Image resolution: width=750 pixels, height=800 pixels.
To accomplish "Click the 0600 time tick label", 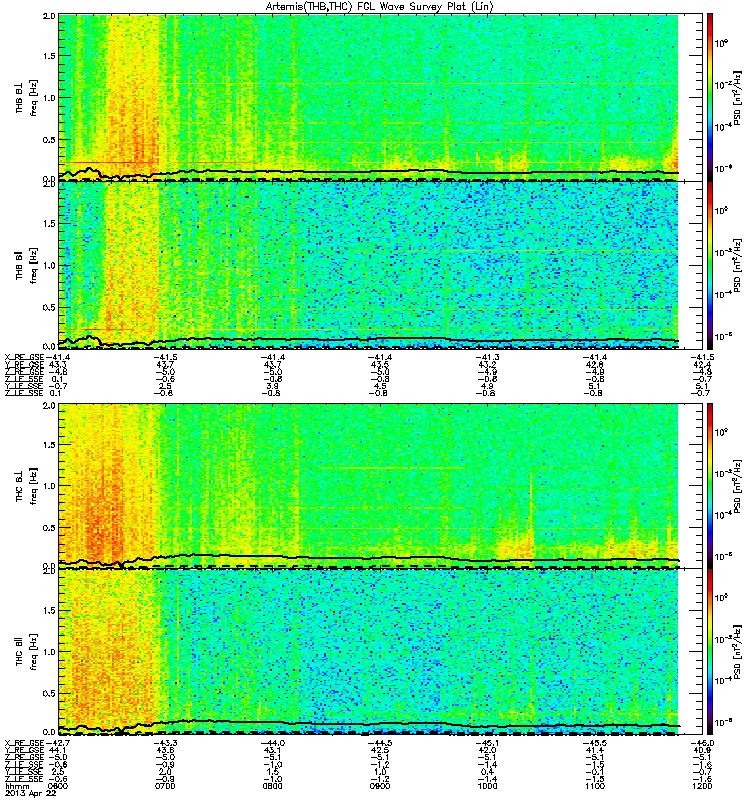I will point(59,786).
